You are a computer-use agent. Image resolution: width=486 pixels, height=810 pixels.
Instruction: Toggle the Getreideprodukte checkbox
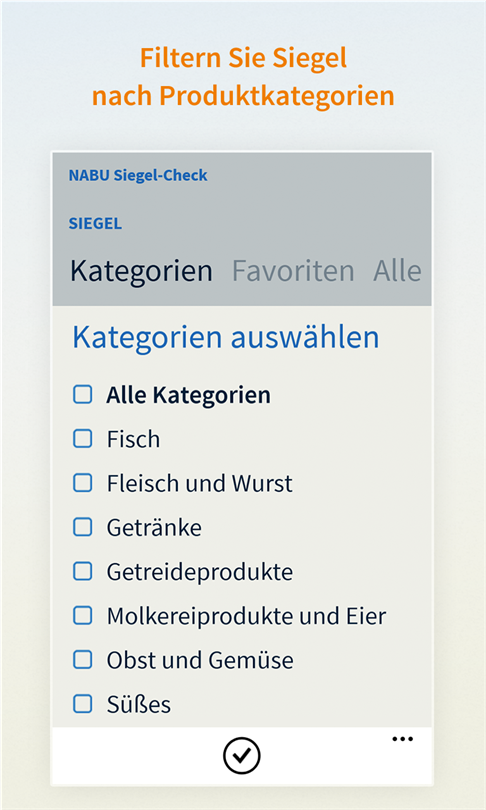coord(83,571)
